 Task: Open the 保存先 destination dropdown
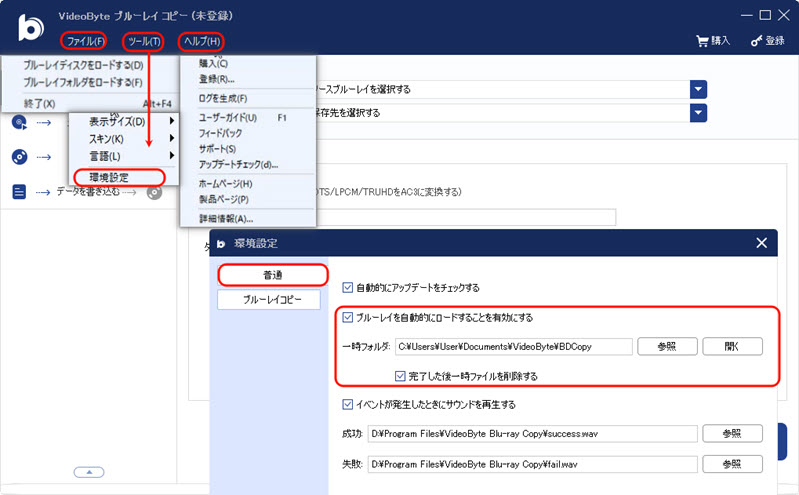tap(698, 113)
